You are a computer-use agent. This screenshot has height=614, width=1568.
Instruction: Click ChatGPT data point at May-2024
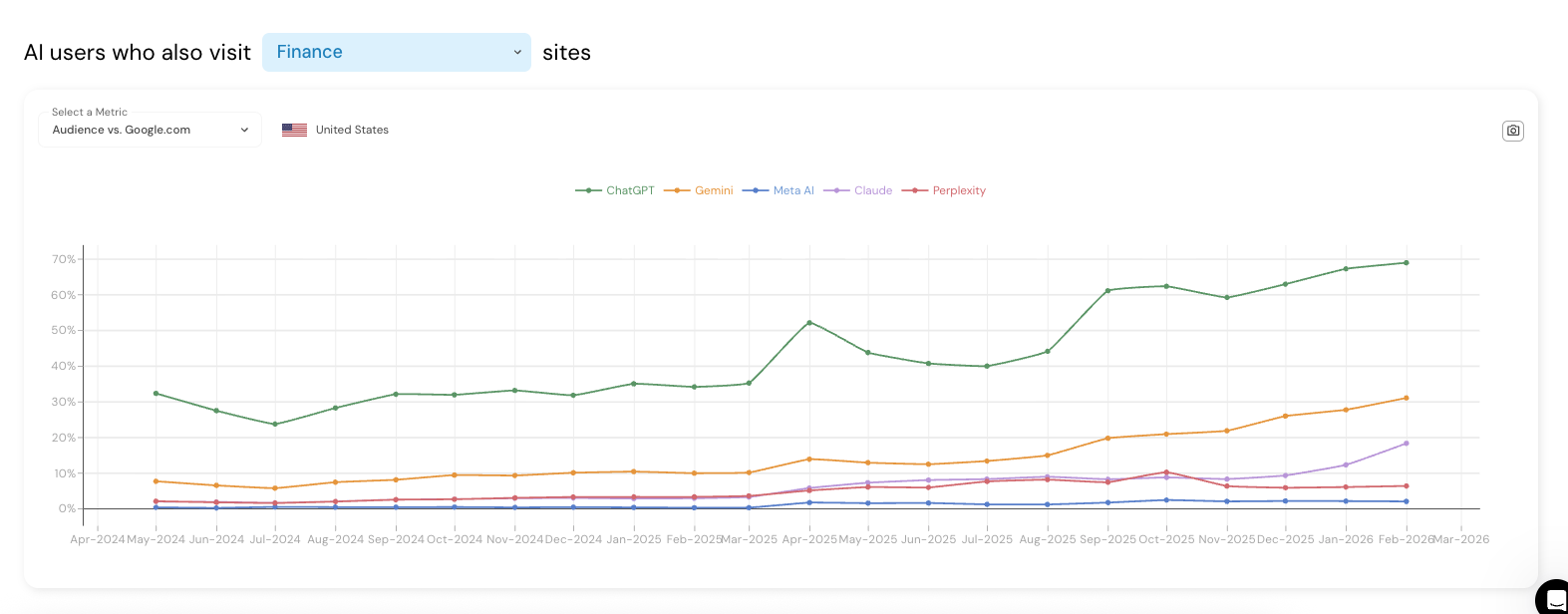click(x=156, y=393)
